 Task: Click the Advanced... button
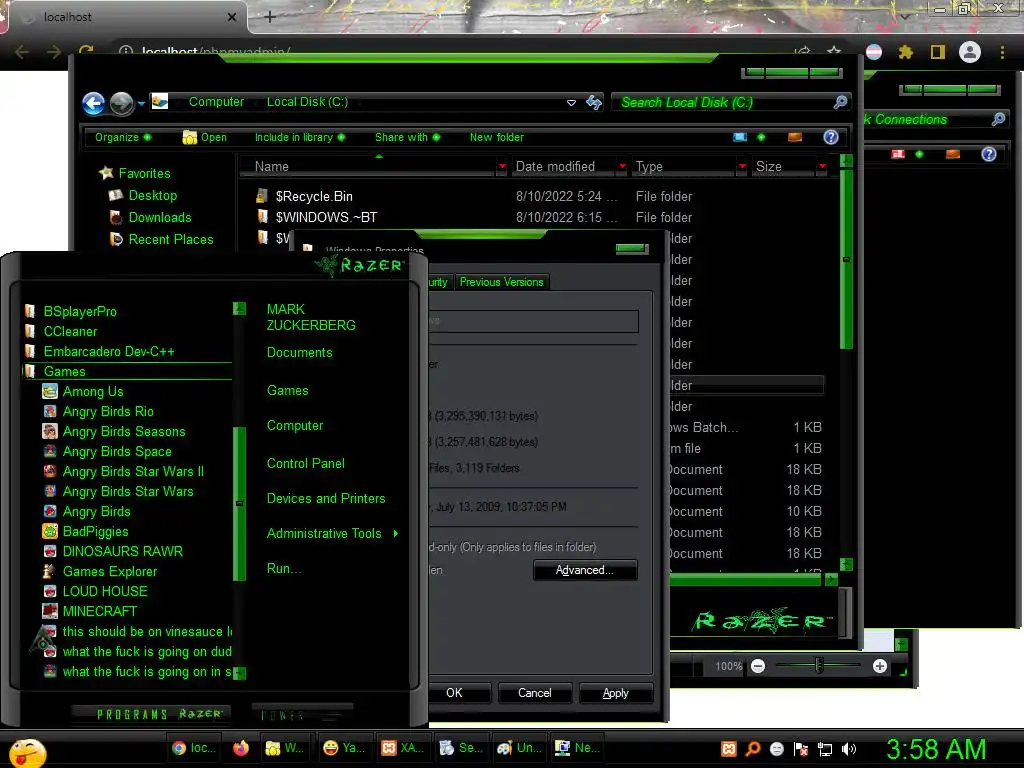click(585, 570)
